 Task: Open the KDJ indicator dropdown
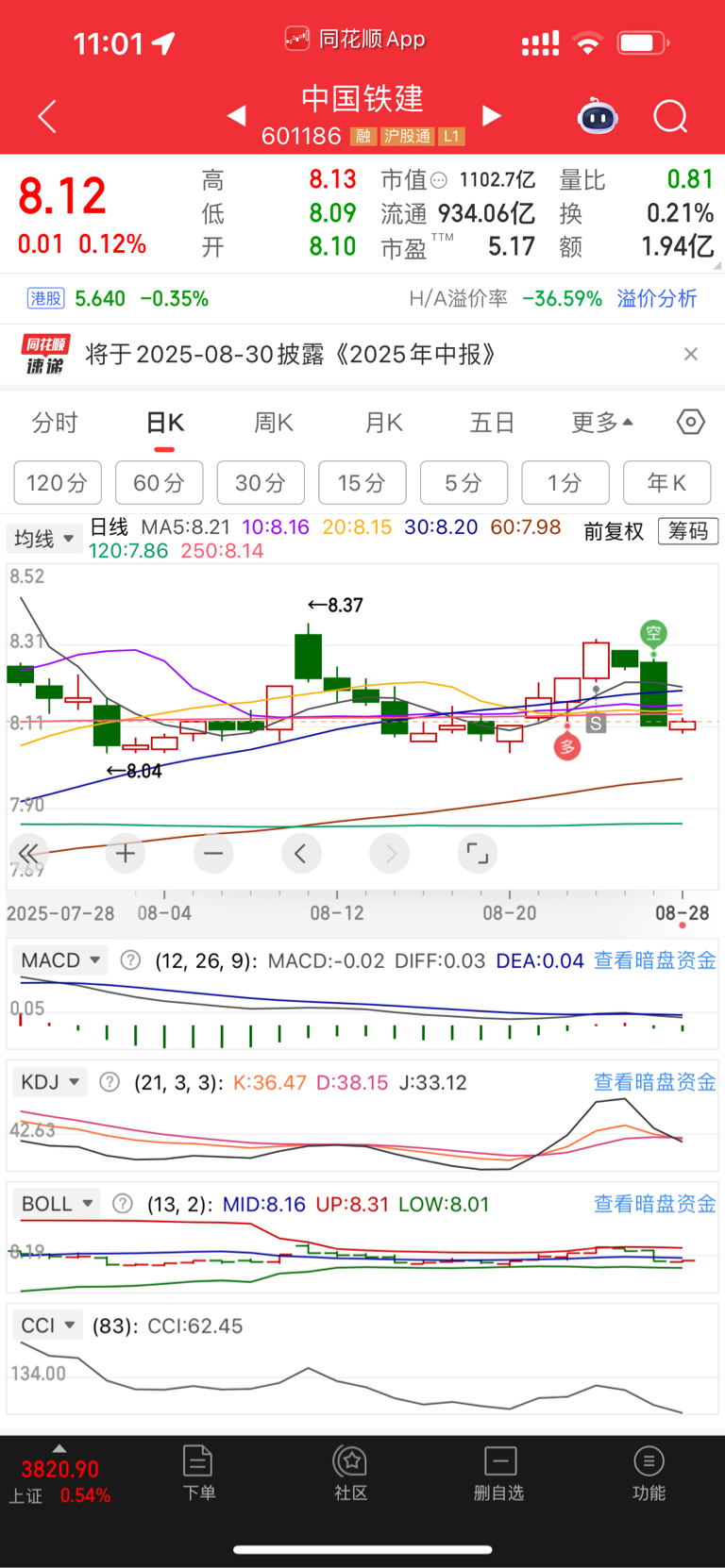[50, 1082]
